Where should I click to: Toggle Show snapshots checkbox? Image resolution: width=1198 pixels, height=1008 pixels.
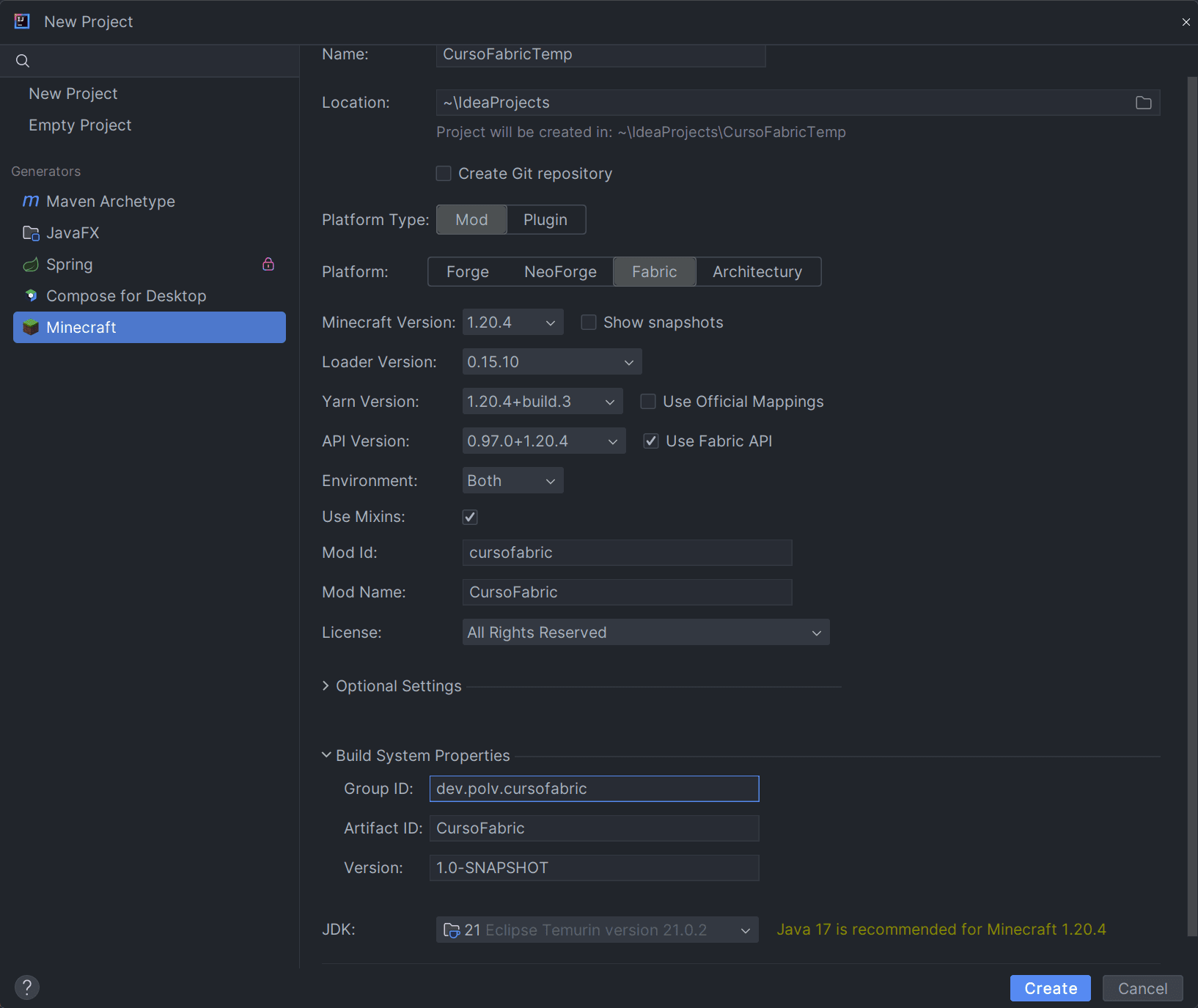pyautogui.click(x=589, y=323)
